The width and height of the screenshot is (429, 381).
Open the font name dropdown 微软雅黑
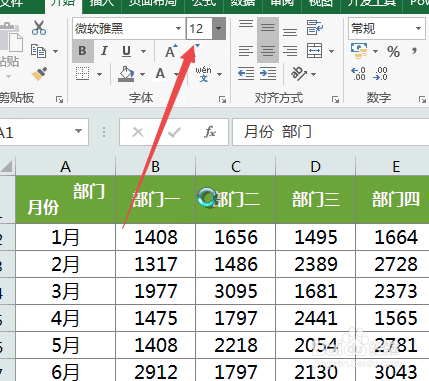click(178, 29)
